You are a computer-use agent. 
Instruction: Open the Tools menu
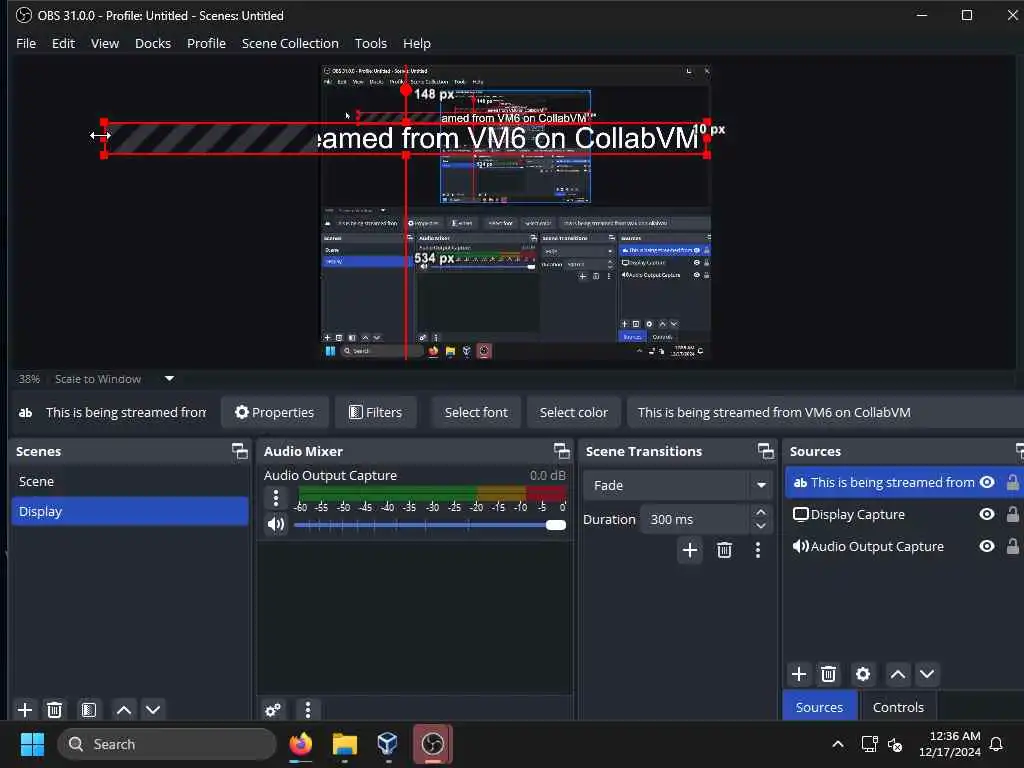point(370,43)
